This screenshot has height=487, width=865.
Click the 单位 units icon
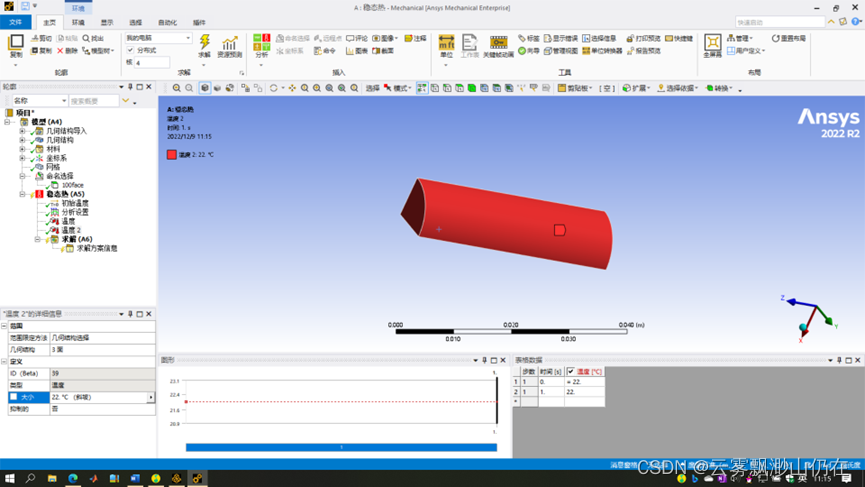pos(446,44)
